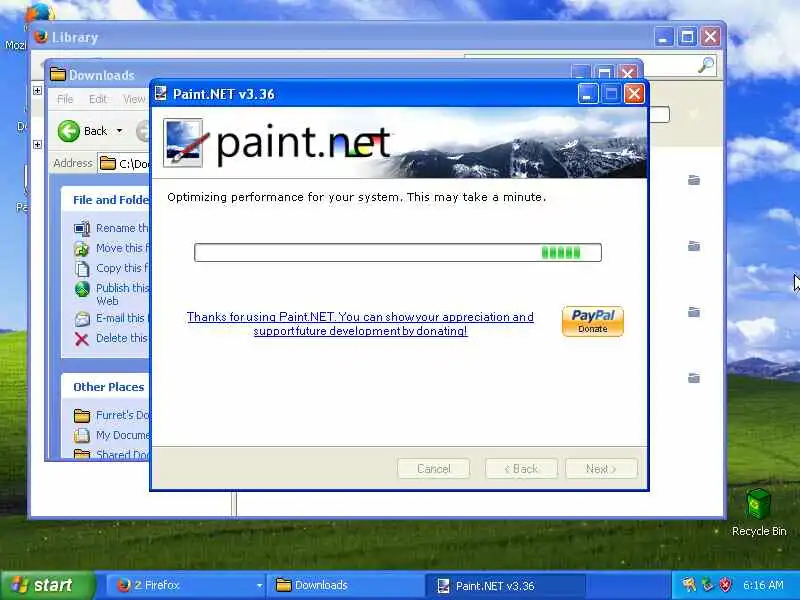800x600 pixels.
Task: Open View menu in Downloads window
Action: (134, 99)
